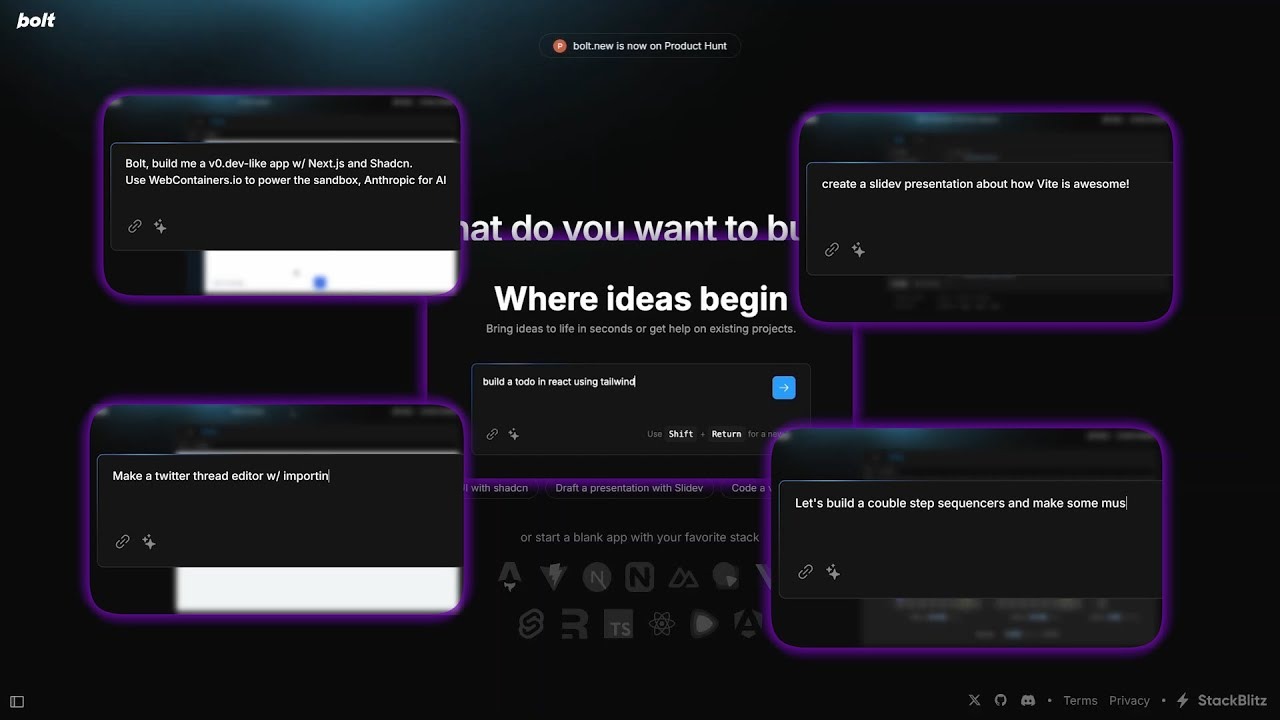Click the bolt logo in the header

36,20
